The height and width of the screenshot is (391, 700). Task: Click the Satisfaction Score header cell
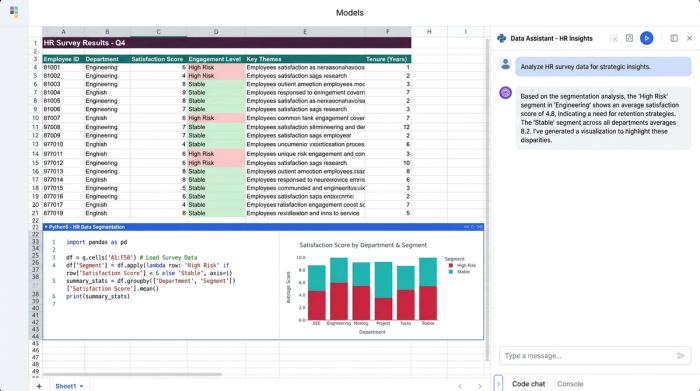(x=158, y=59)
